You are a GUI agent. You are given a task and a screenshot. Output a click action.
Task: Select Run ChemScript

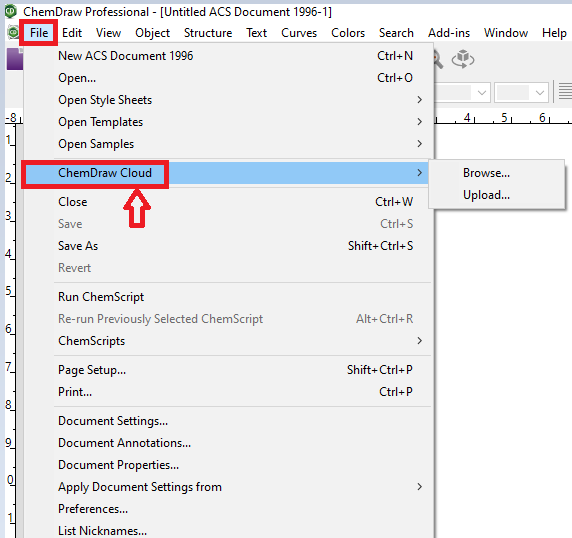[x=229, y=297]
